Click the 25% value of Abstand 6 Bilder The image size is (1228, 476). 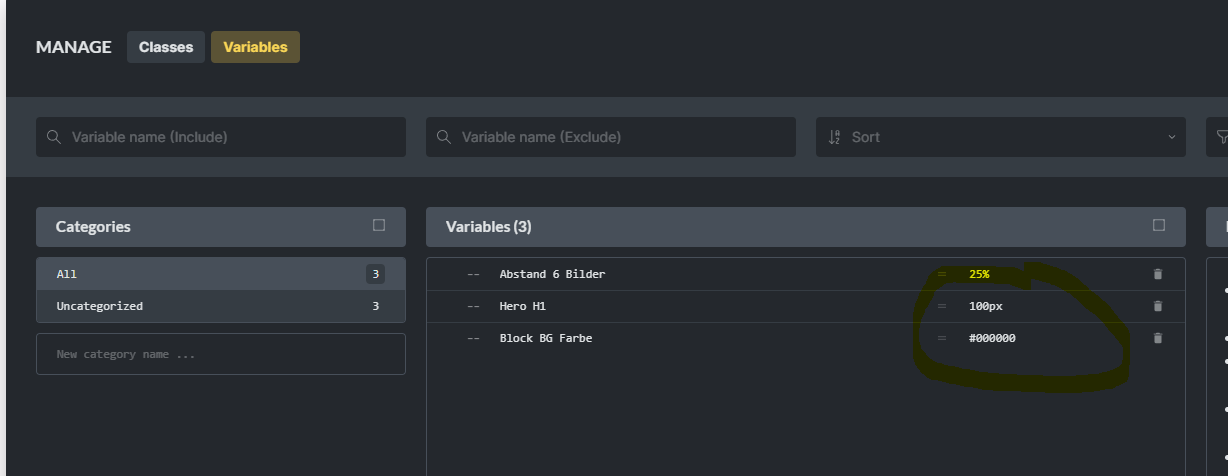tap(979, 274)
